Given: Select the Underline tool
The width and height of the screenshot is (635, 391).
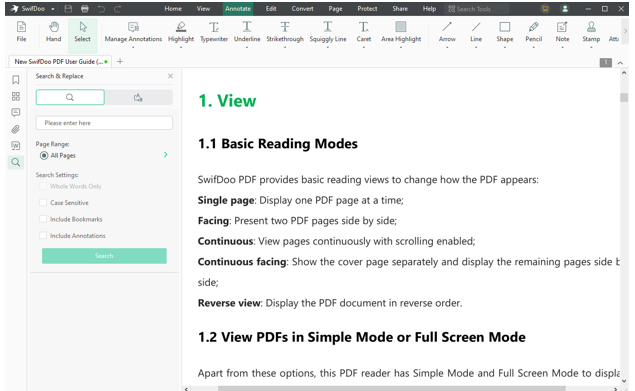Looking at the screenshot, I should point(247,32).
